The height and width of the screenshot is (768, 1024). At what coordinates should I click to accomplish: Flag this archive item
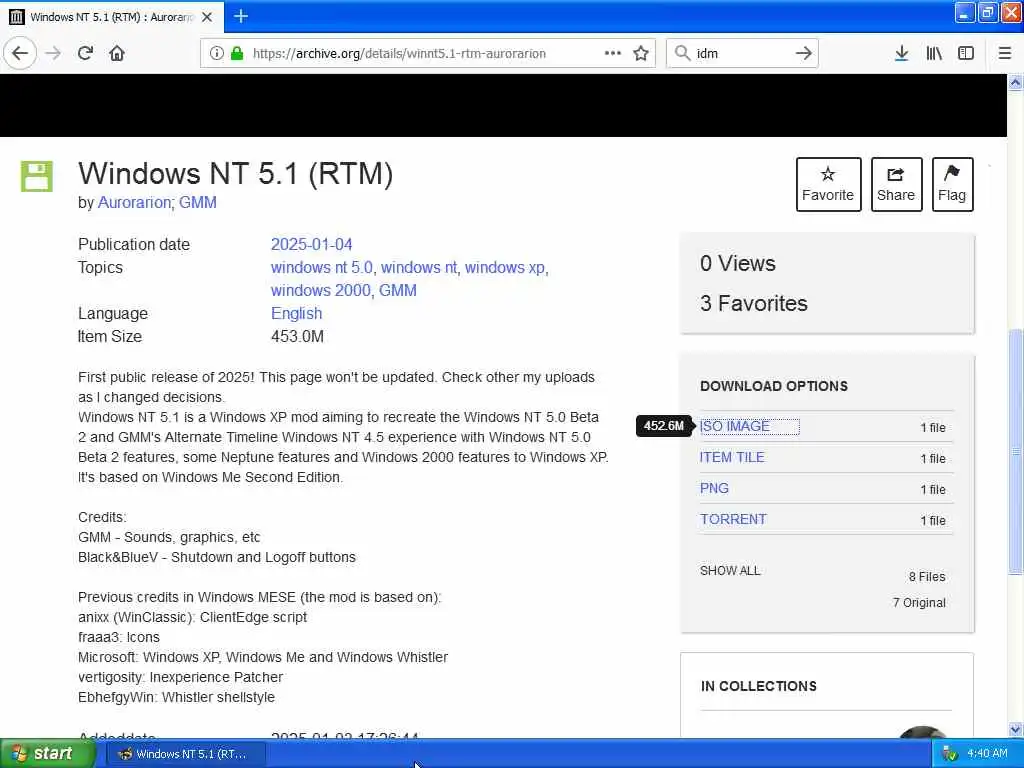952,184
